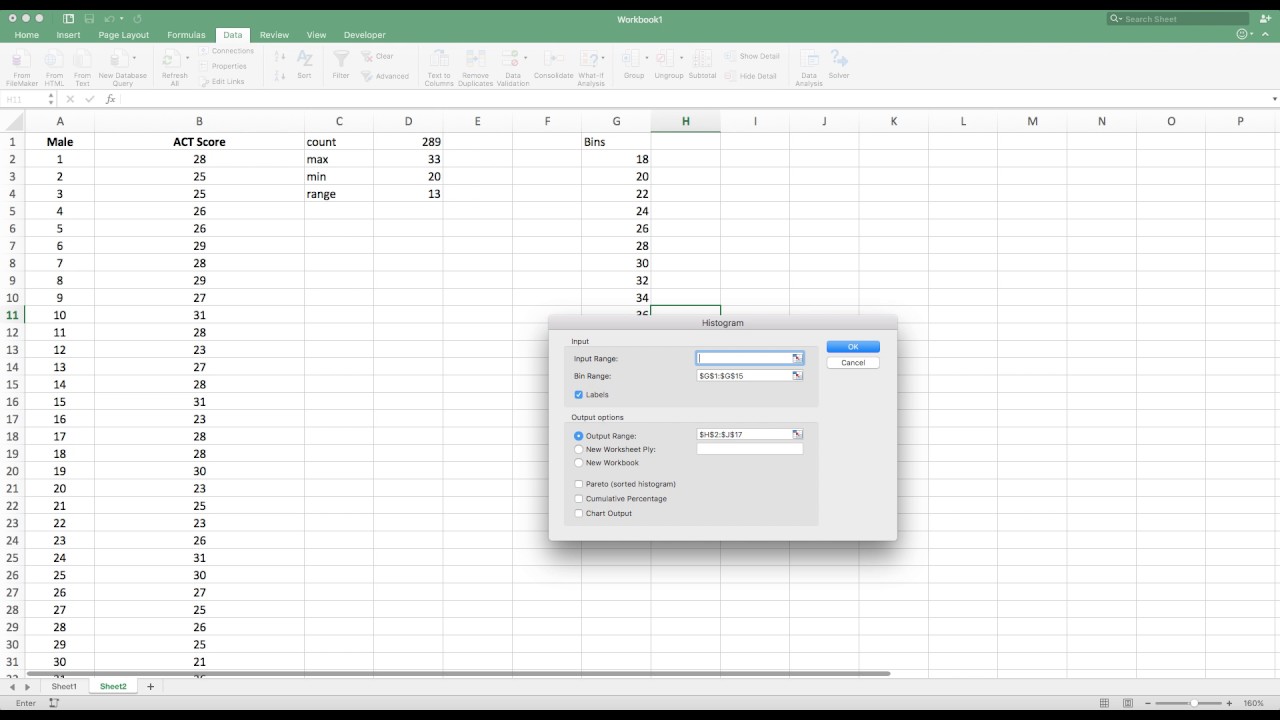
Task: Click the Connections button
Action: pos(226,51)
